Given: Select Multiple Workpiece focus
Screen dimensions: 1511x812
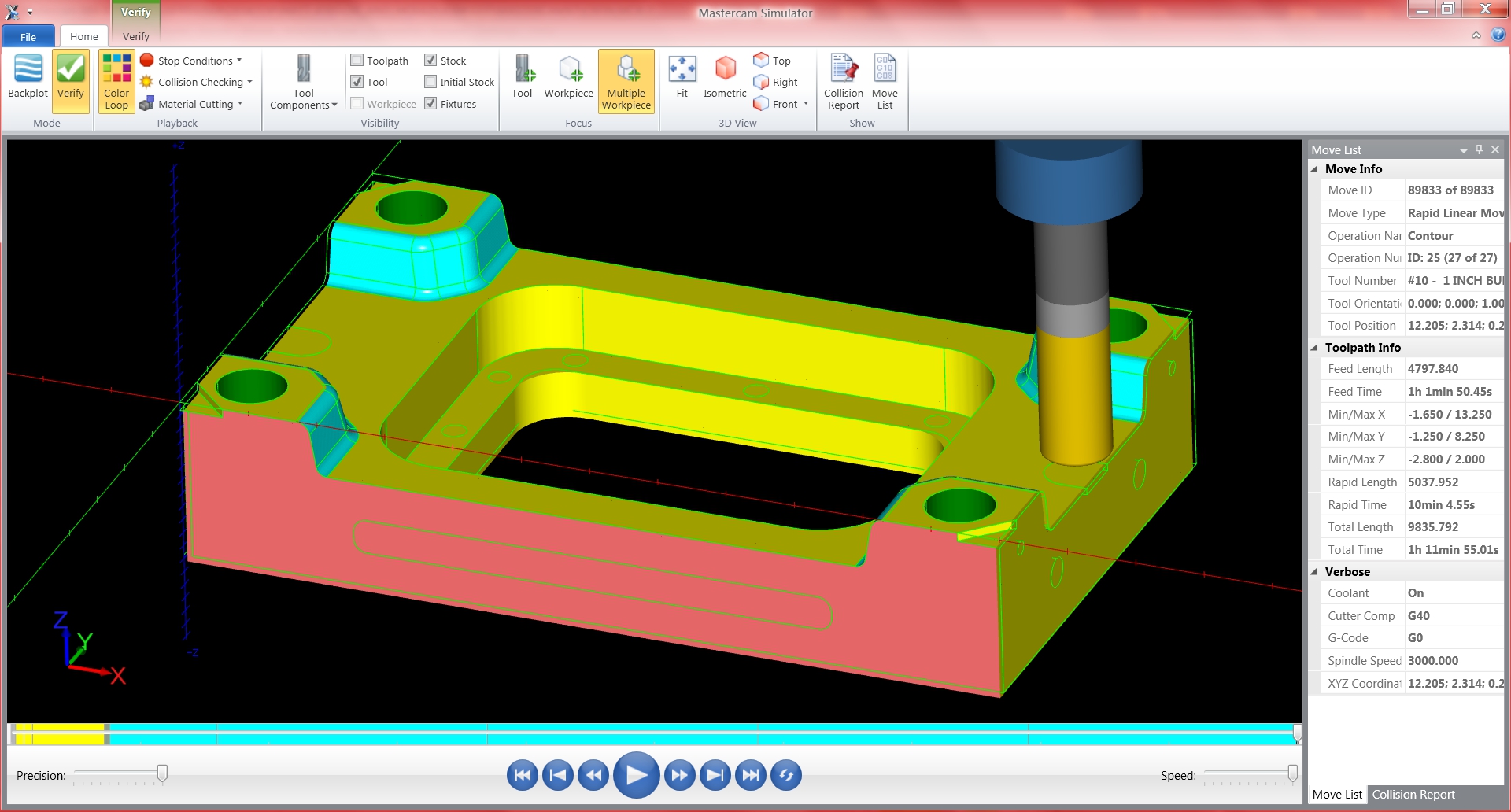Looking at the screenshot, I should 626,82.
